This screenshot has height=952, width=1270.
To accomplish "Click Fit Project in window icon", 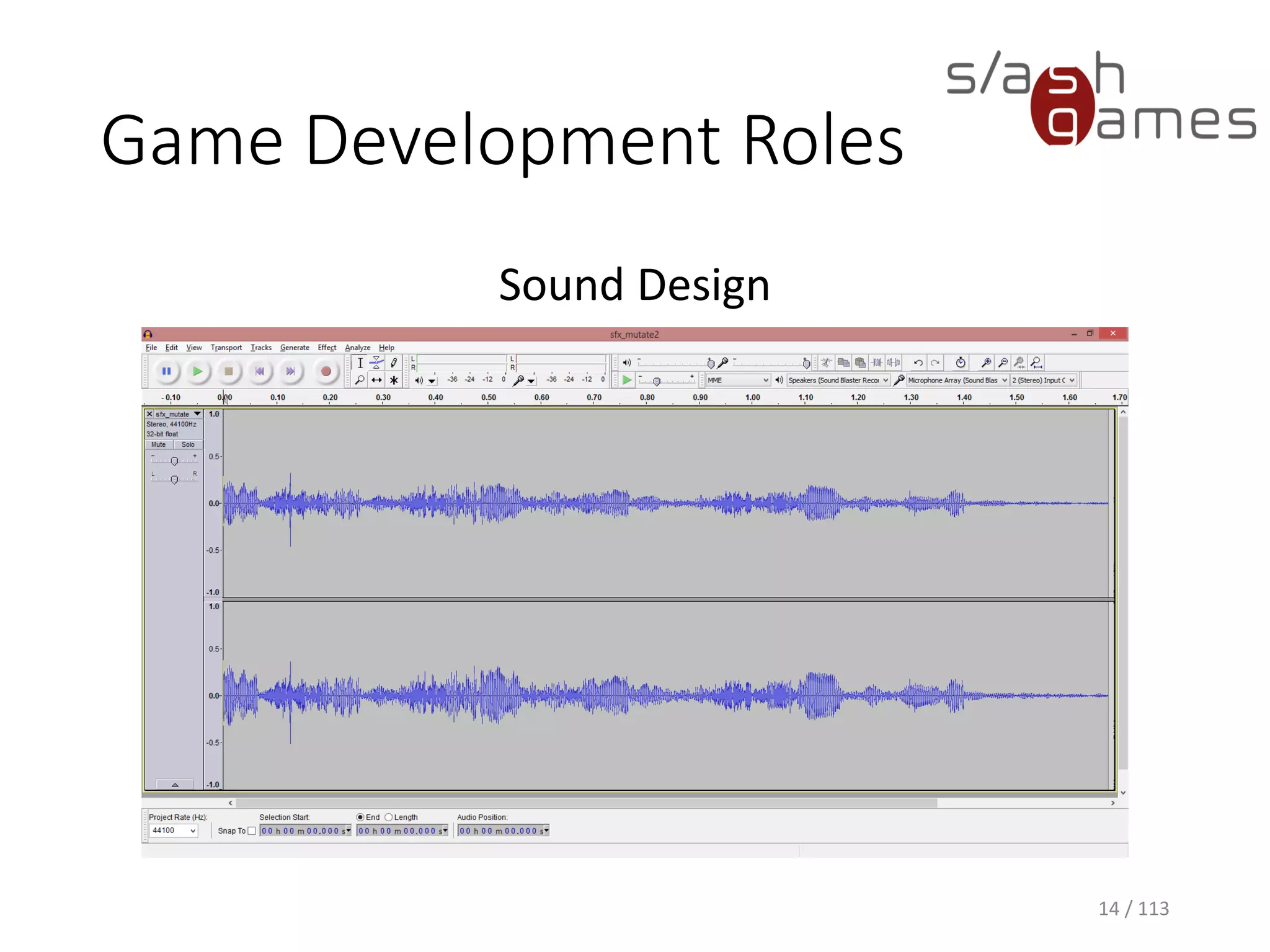I will coord(1036,363).
